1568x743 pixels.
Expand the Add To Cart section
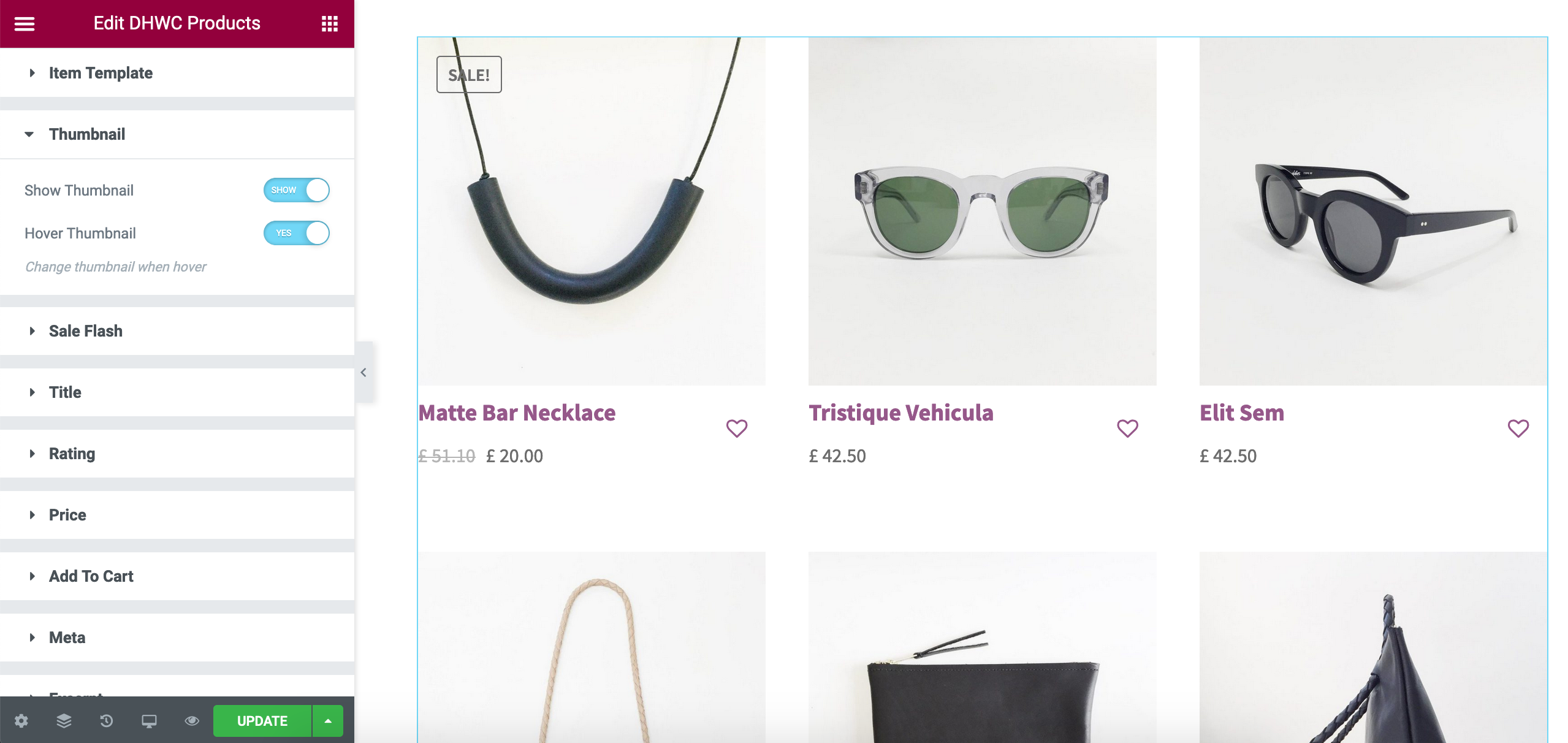(x=89, y=576)
